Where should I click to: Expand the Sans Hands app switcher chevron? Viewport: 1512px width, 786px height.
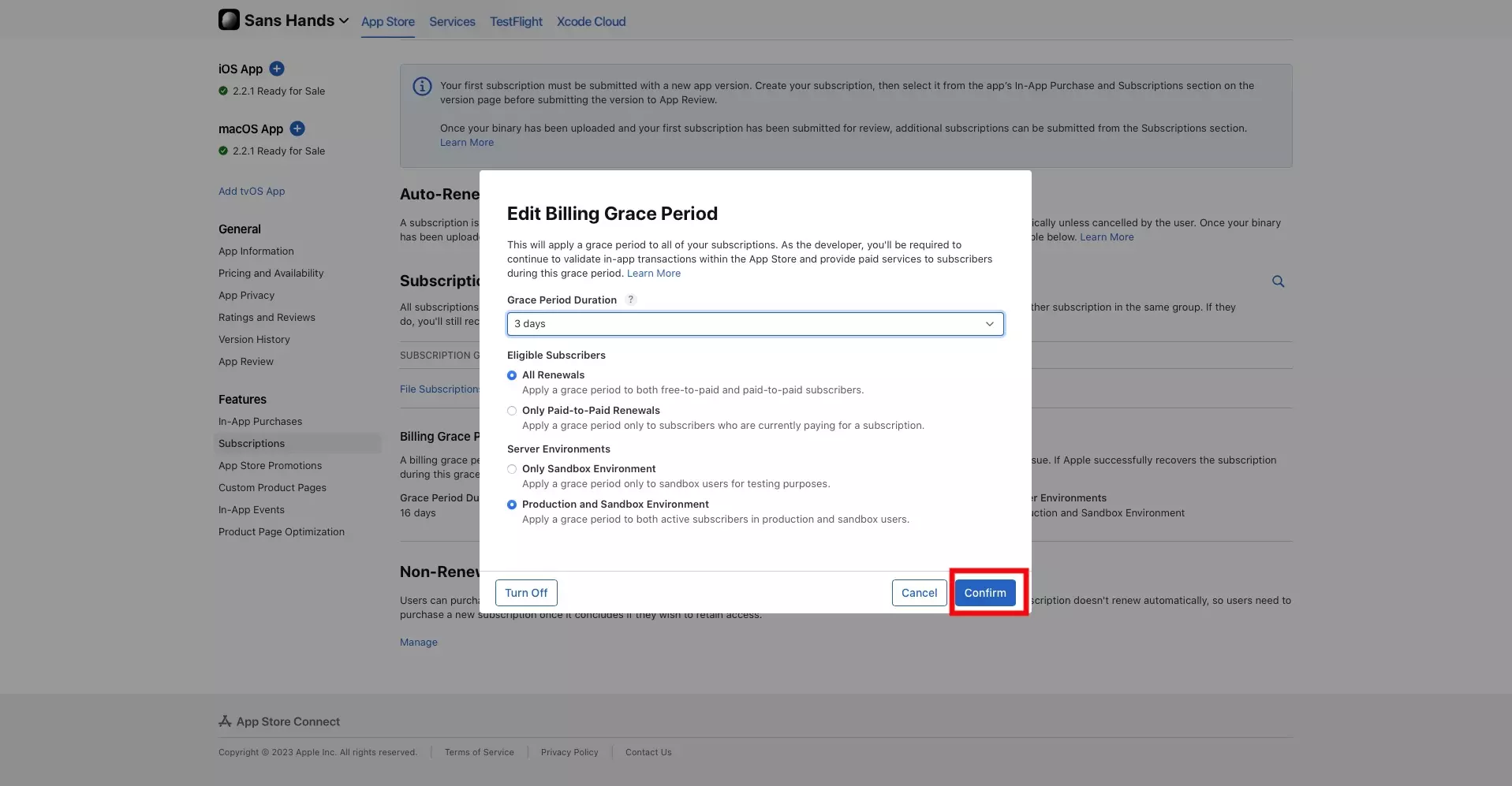click(344, 20)
